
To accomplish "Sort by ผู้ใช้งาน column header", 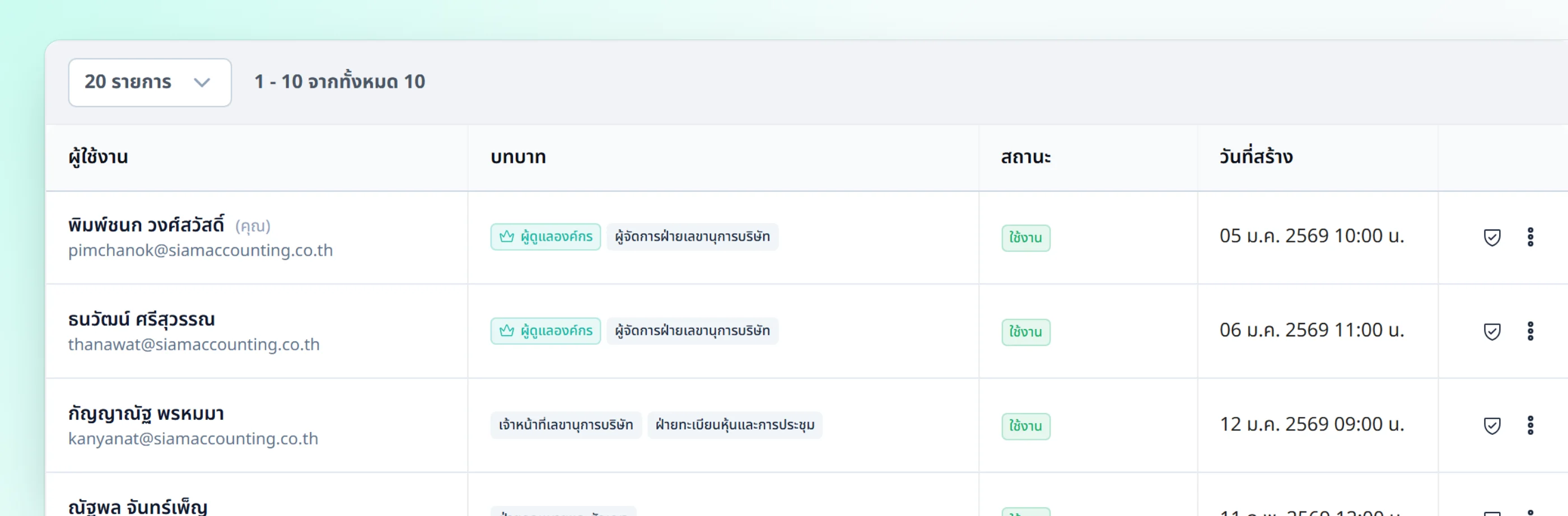I will 98,157.
